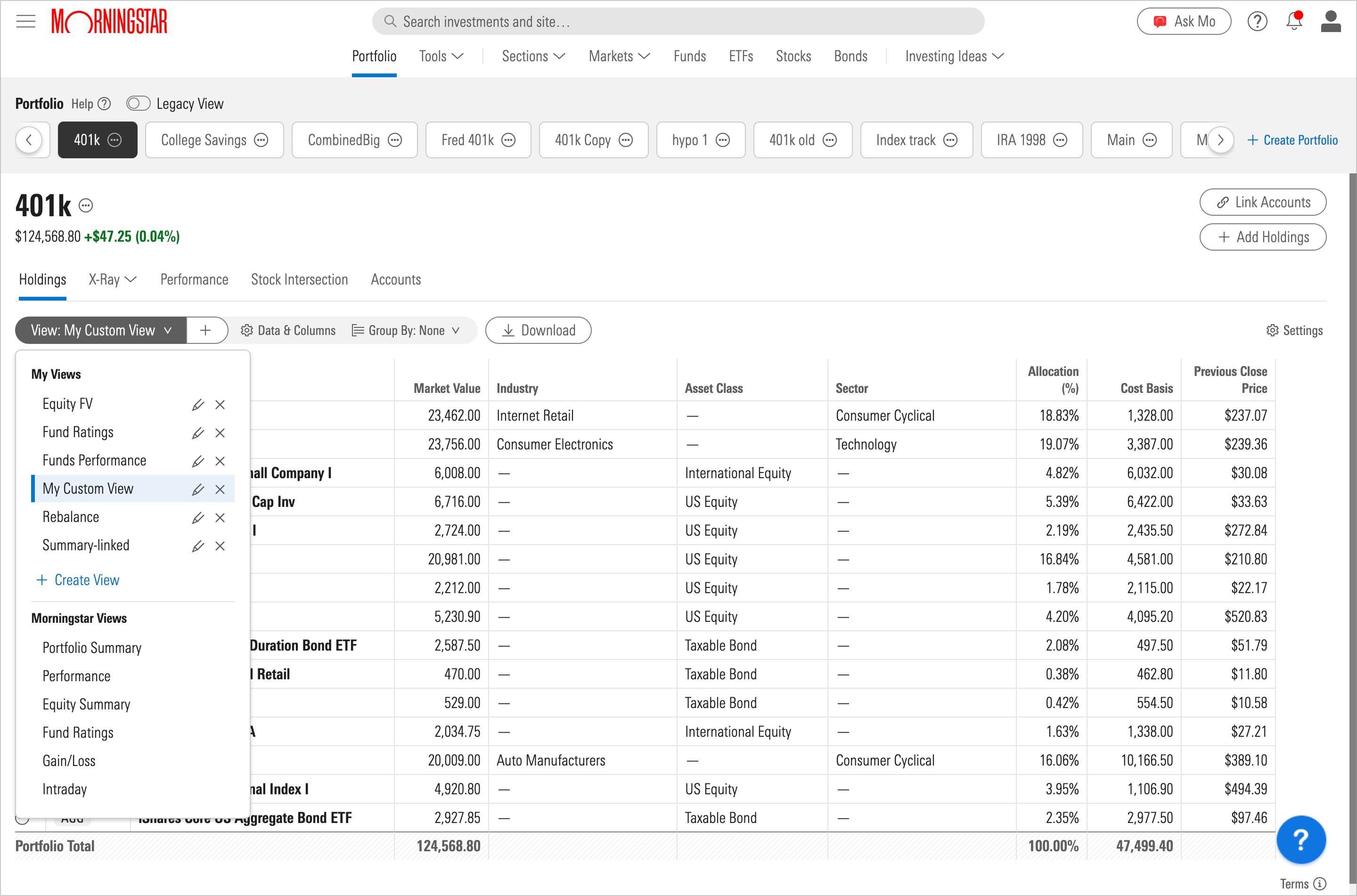Viewport: 1357px width, 896px height.
Task: Go to the Accounts tab
Action: point(396,279)
